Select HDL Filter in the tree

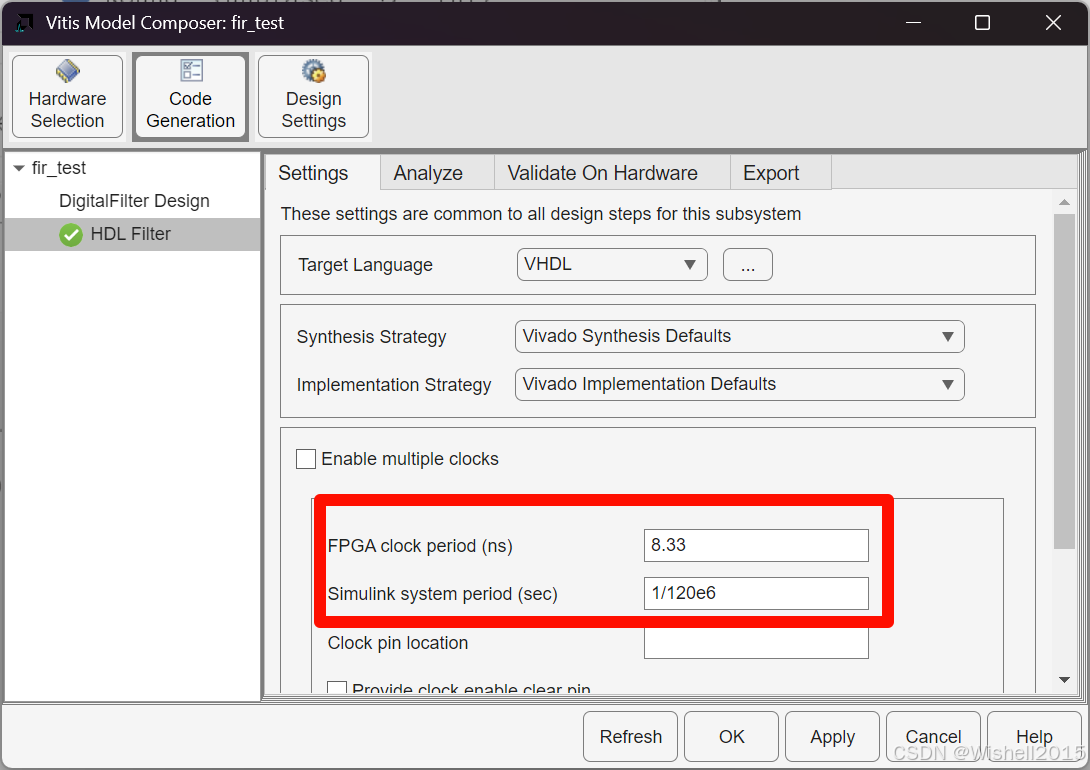click(x=132, y=234)
